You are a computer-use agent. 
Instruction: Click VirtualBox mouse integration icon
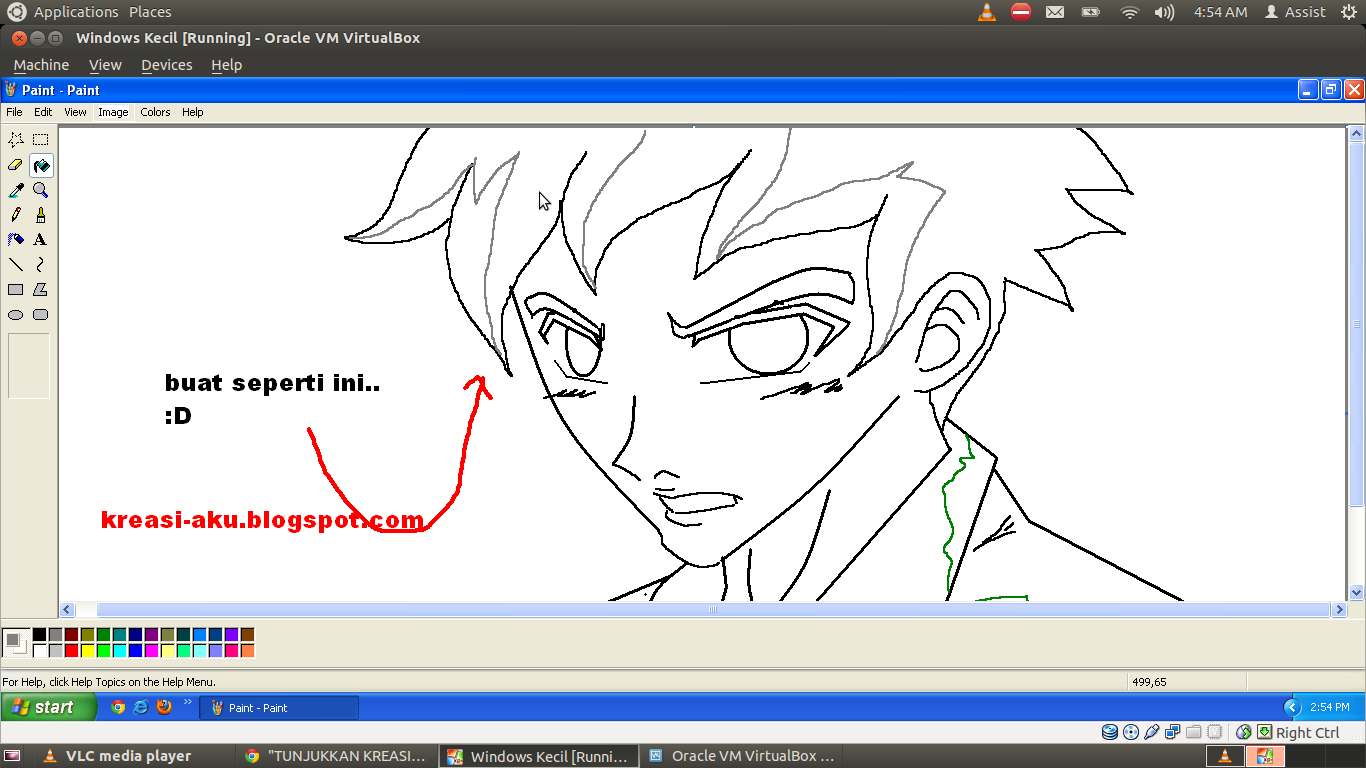[1244, 732]
